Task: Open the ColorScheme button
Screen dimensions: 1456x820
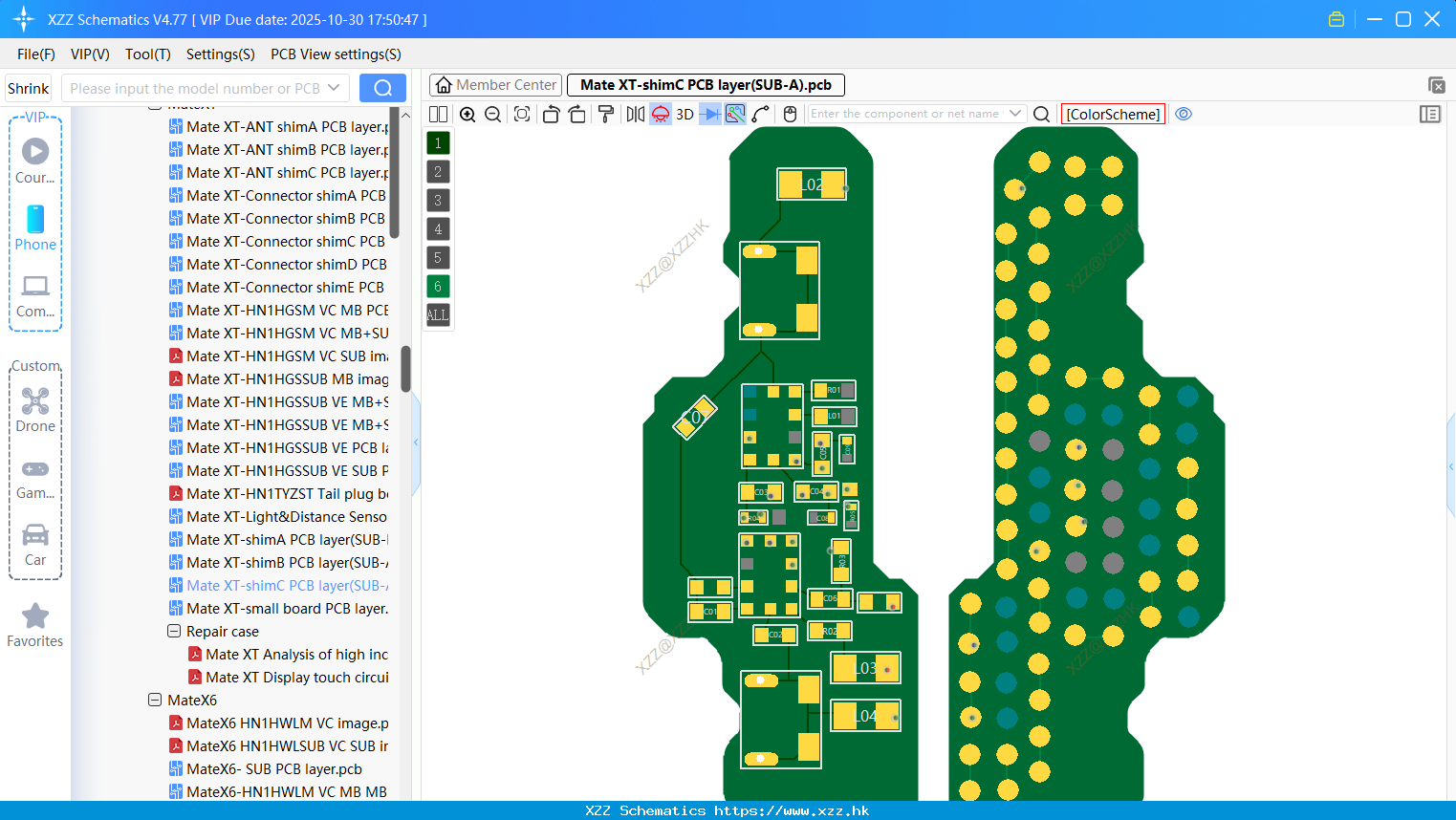Action: [1113, 114]
